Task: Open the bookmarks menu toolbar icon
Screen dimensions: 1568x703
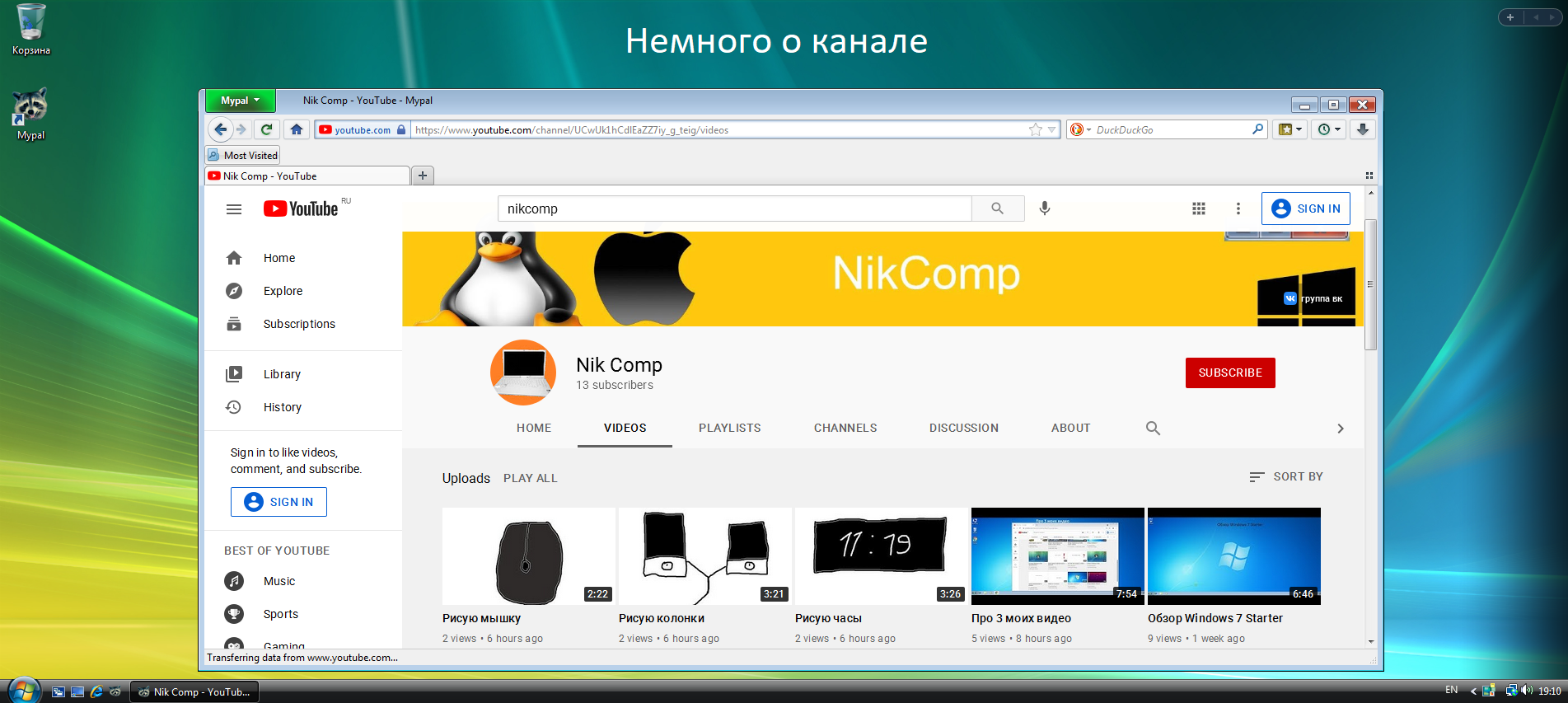Action: click(x=1290, y=129)
